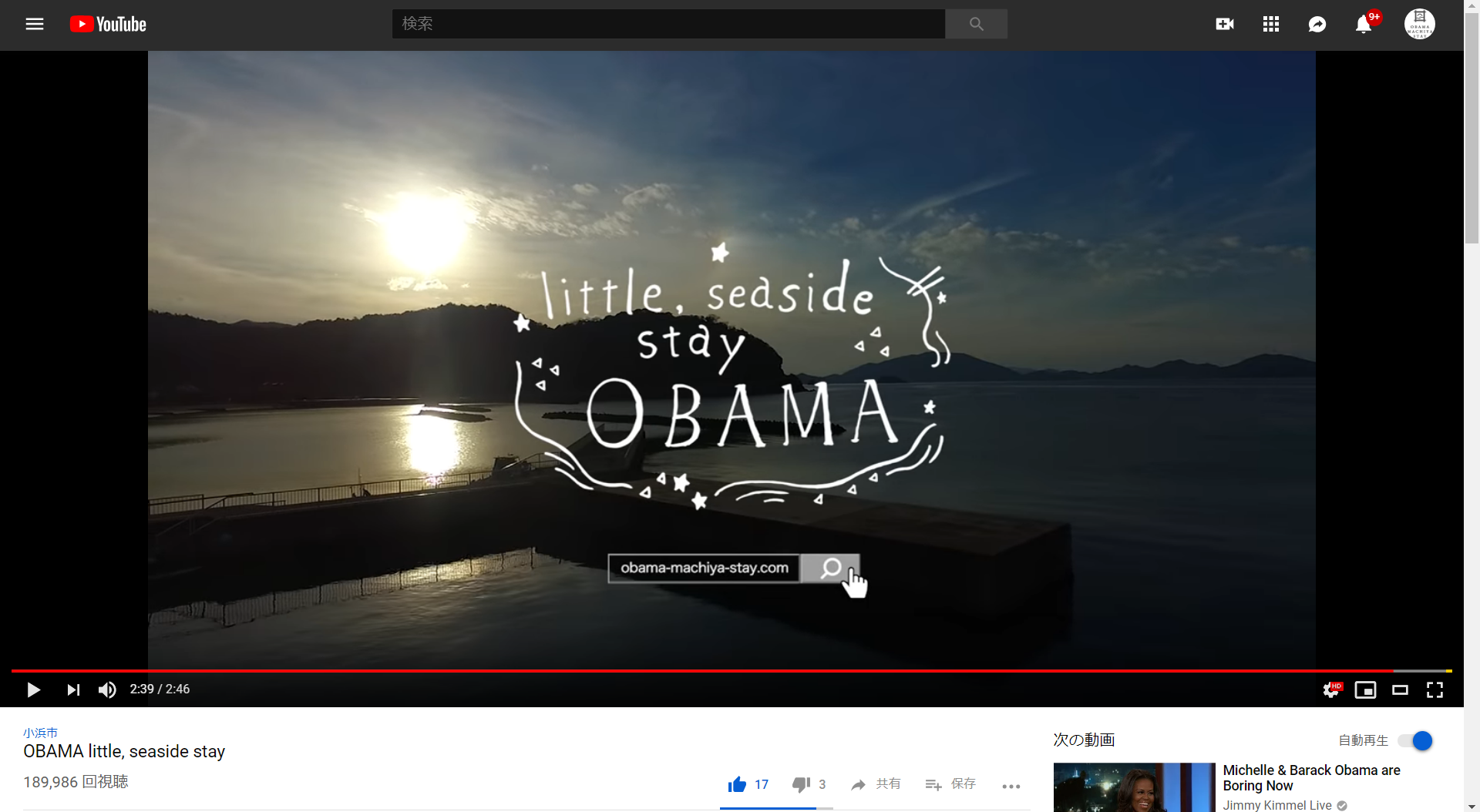Open the more actions ellipsis menu
The width and height of the screenshot is (1480, 812).
(1011, 786)
